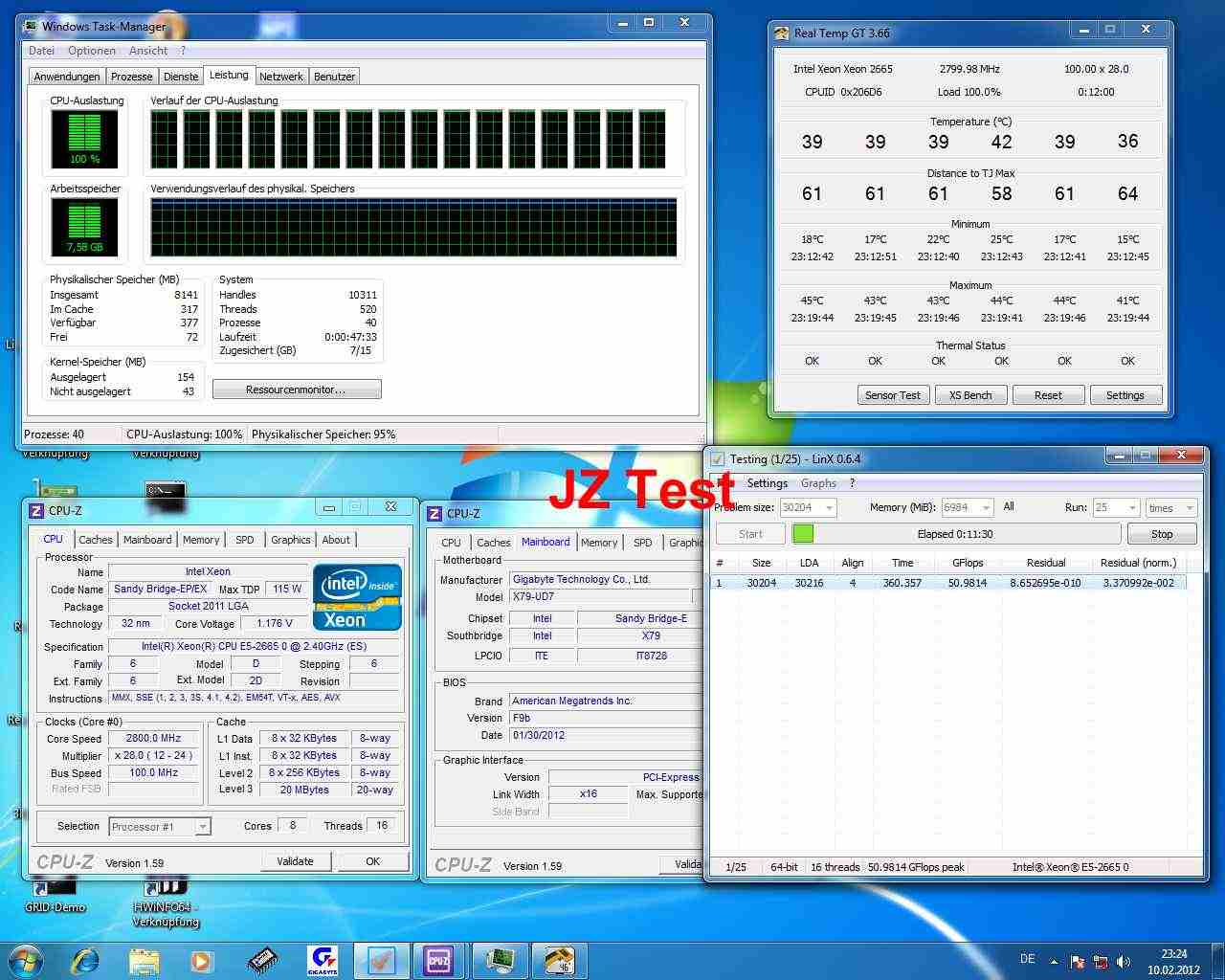Open Settings button in Real Temp
The height and width of the screenshot is (980, 1225).
(x=1125, y=395)
